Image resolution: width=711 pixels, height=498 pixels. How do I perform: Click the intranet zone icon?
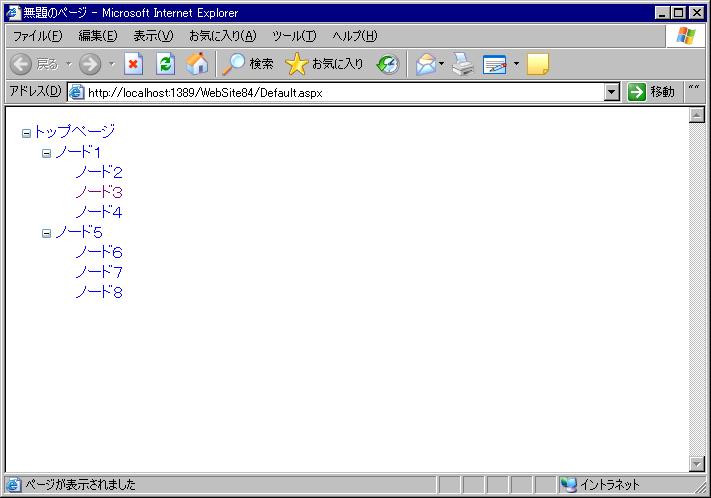point(568,485)
